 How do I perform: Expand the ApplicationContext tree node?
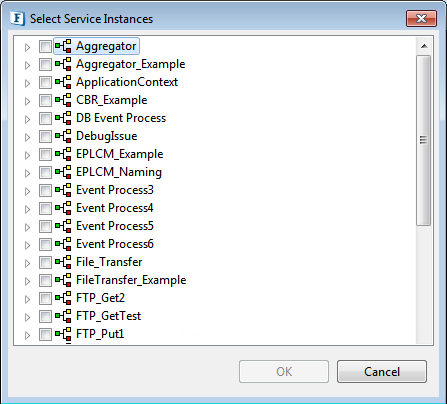27,83
